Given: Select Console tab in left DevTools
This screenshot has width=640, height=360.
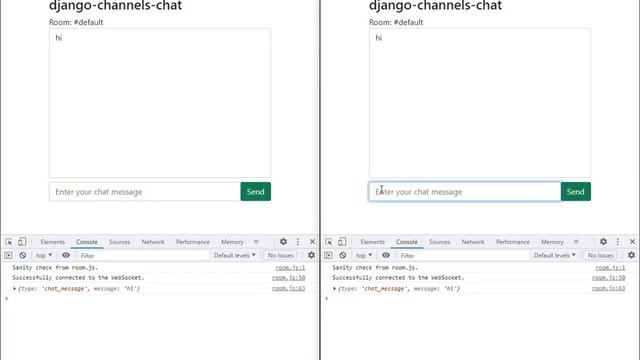Looking at the screenshot, I should [87, 242].
